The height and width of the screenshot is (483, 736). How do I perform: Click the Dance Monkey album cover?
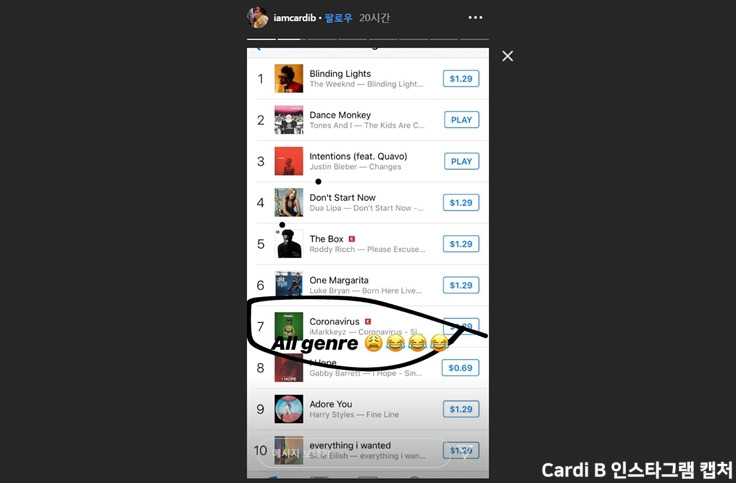click(289, 120)
